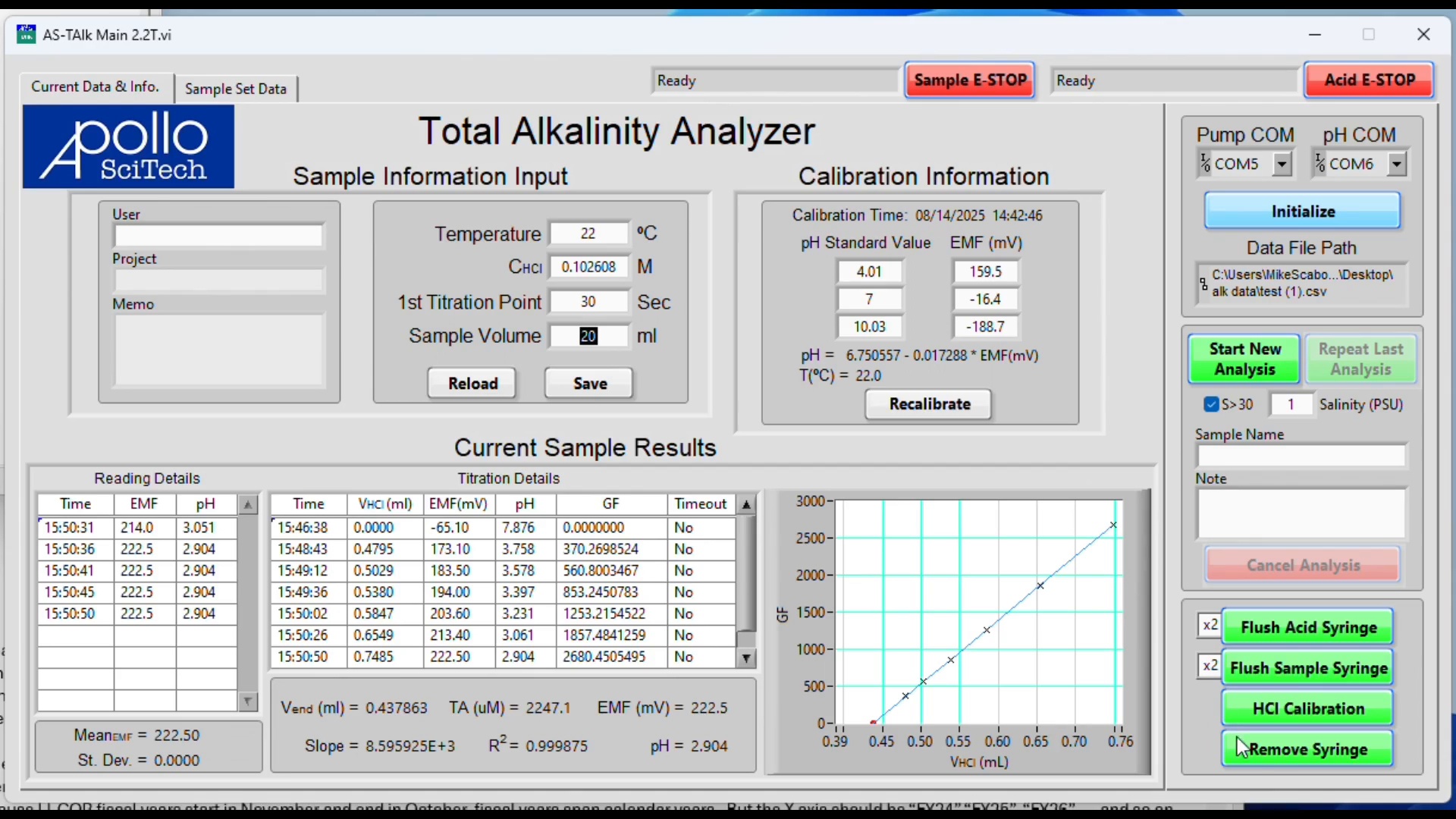The image size is (1456, 819).
Task: Click the EMF 159.5 field
Action: click(985, 271)
